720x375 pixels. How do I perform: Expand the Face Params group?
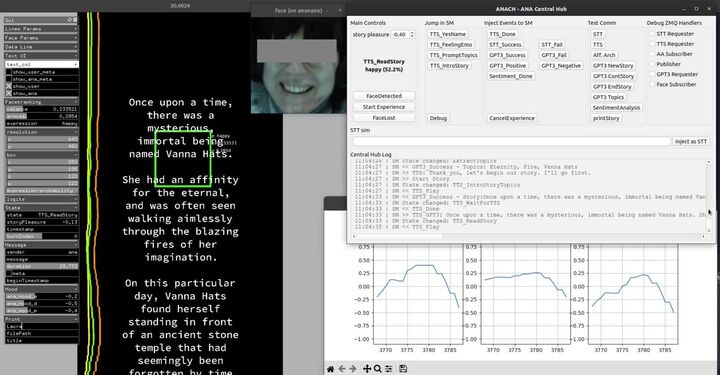point(41,38)
